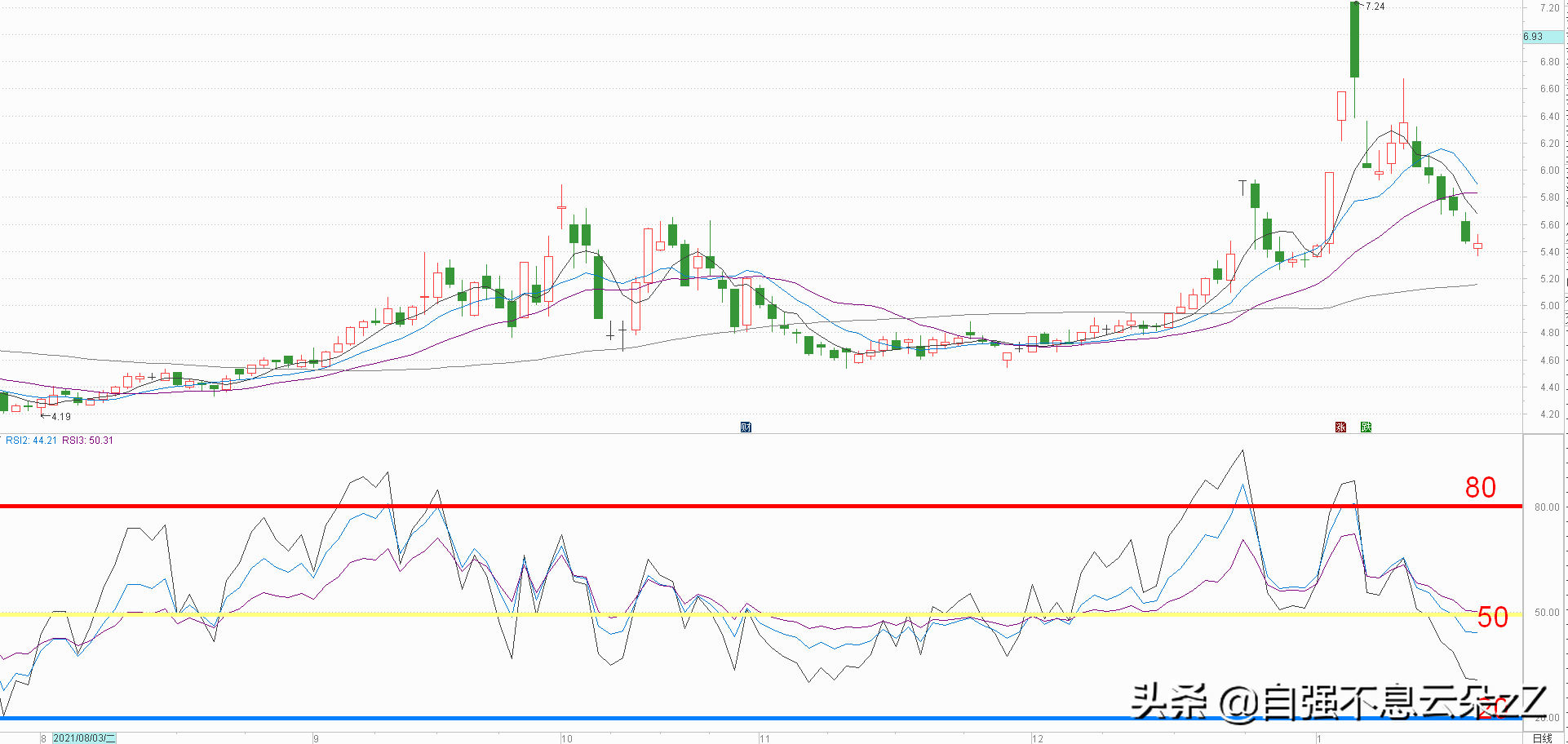Image resolution: width=1568 pixels, height=744 pixels.
Task: Click the highlighted 6.93 price tag
Action: point(1534,37)
